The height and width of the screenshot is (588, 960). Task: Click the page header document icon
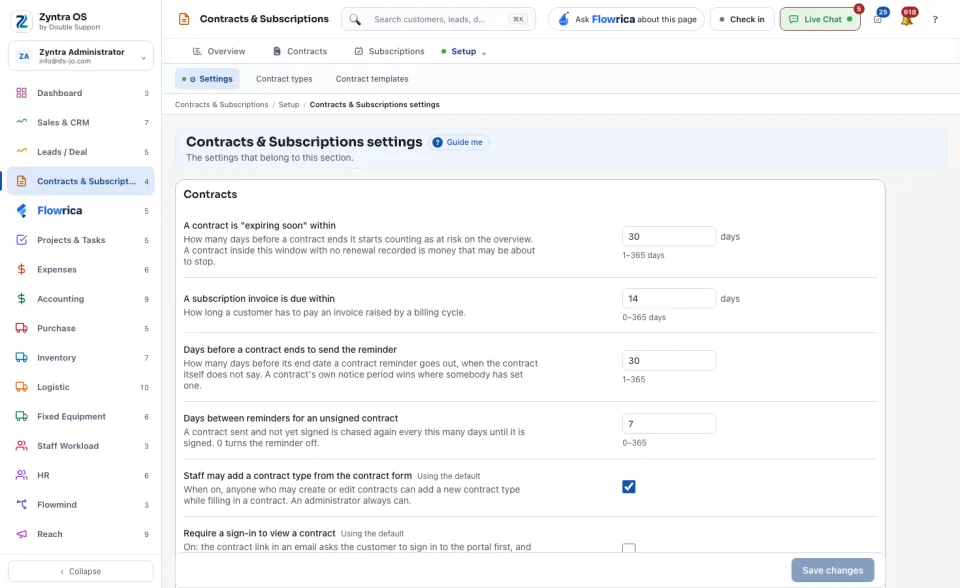pyautogui.click(x=184, y=19)
